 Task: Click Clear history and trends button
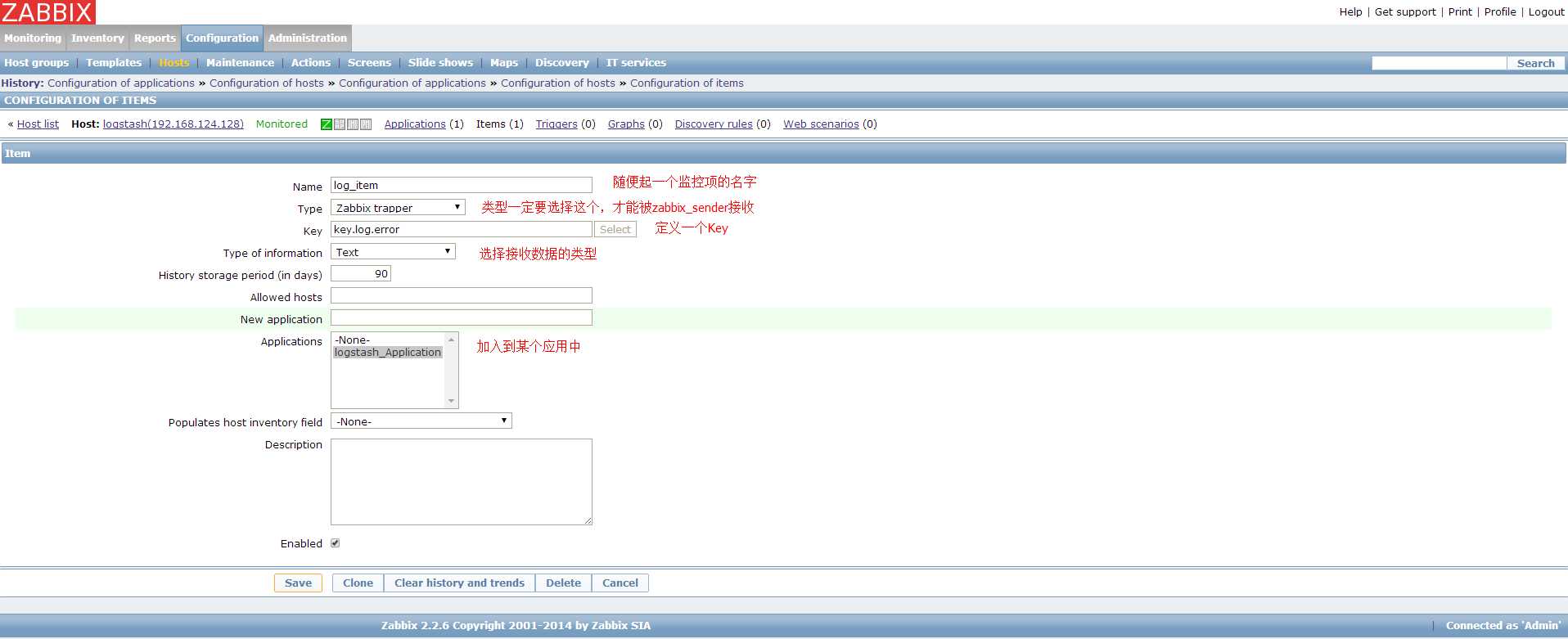[x=459, y=583]
